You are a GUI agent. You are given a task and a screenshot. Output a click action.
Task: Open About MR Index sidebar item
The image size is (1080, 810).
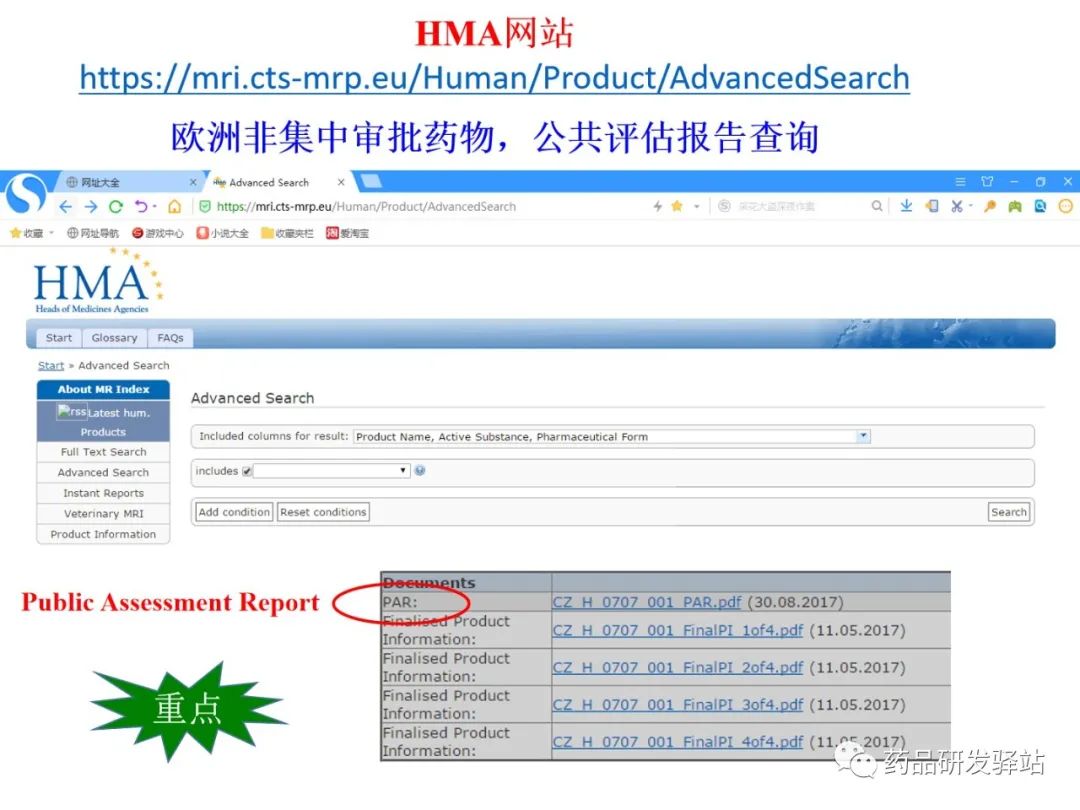click(103, 389)
